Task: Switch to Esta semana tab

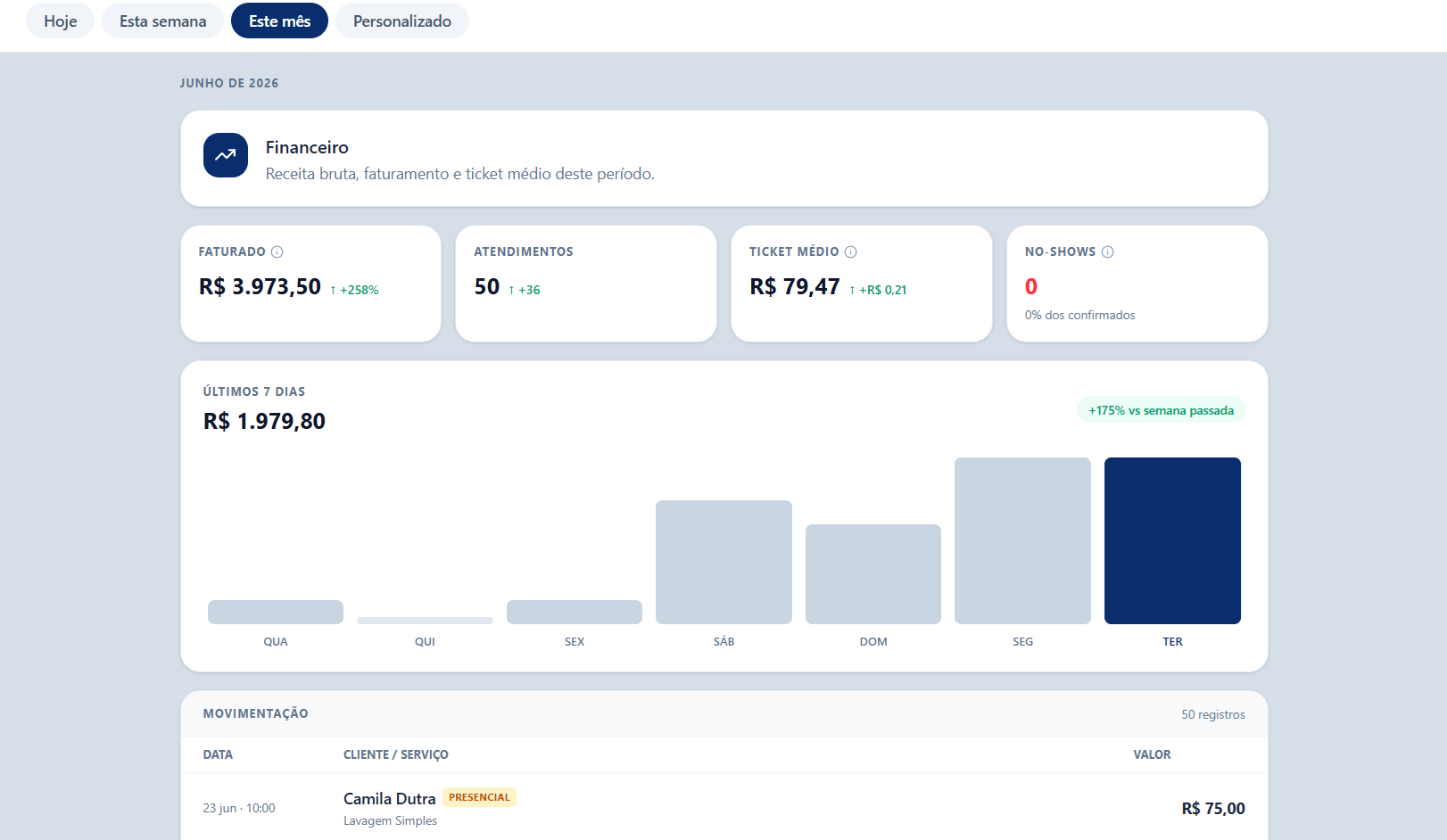Action: click(x=162, y=21)
